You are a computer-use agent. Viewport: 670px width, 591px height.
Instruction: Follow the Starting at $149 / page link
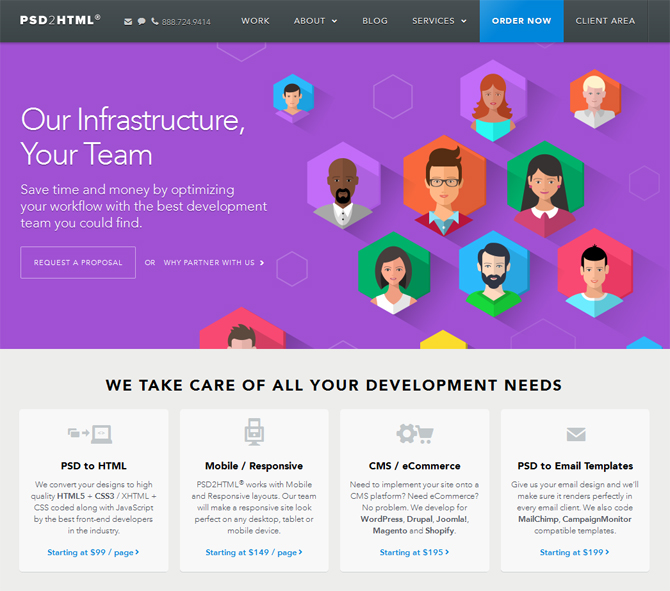click(x=254, y=552)
